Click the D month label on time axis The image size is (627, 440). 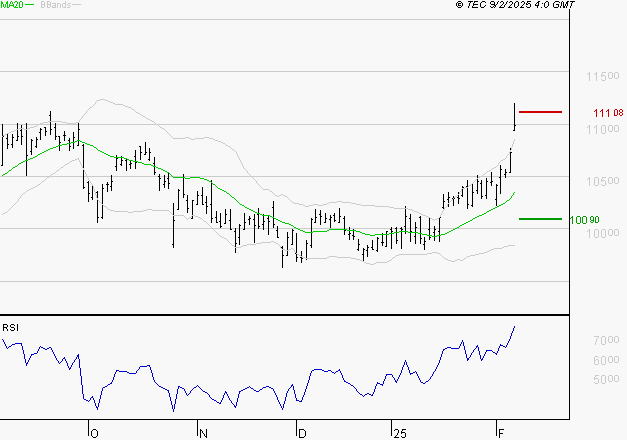coord(302,433)
